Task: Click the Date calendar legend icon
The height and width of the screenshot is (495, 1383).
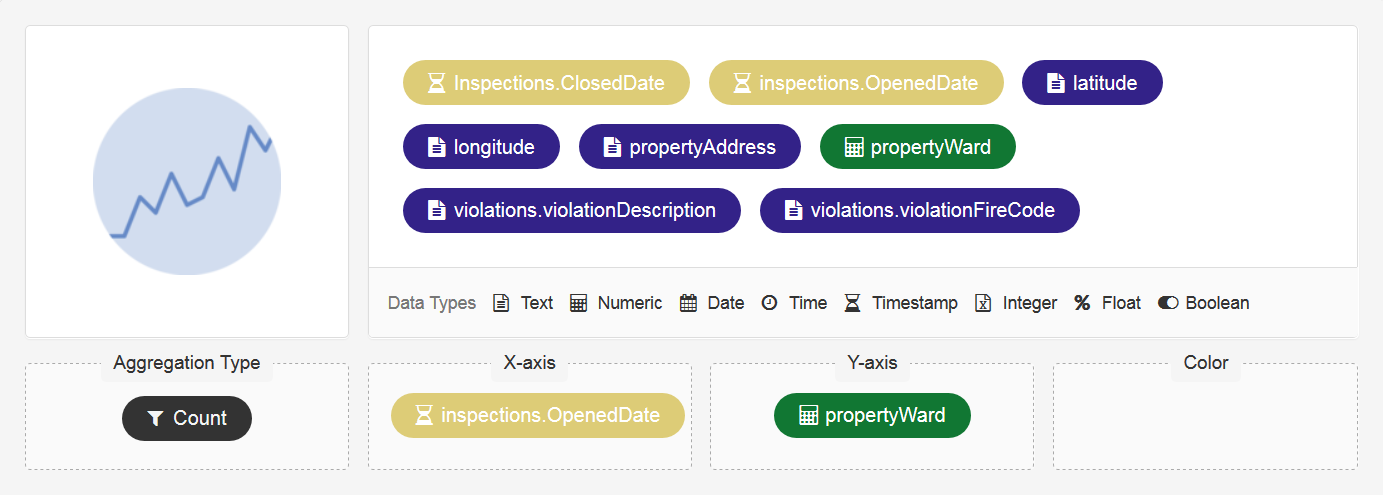Action: (688, 303)
